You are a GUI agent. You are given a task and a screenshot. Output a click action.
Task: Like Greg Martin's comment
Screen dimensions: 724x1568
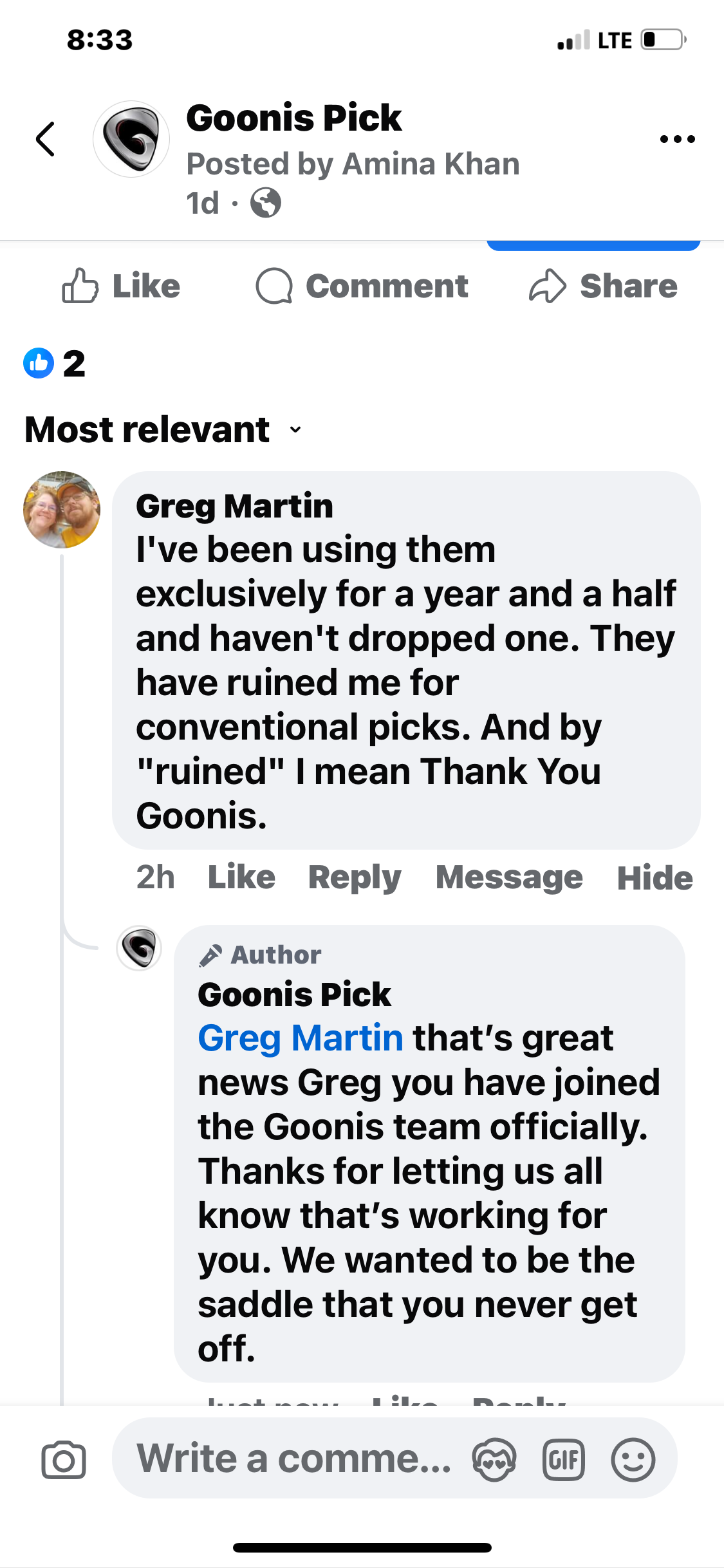point(241,877)
